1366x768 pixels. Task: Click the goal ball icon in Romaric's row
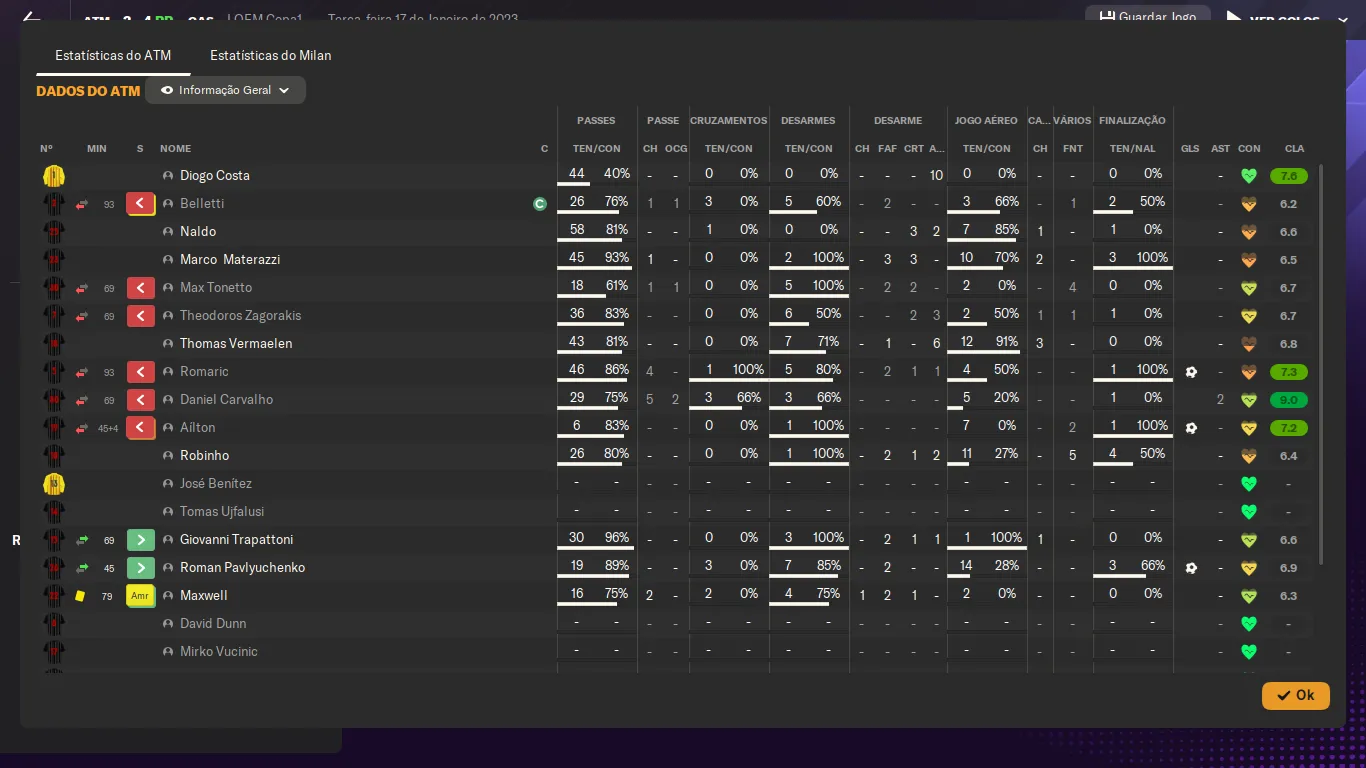(1190, 372)
